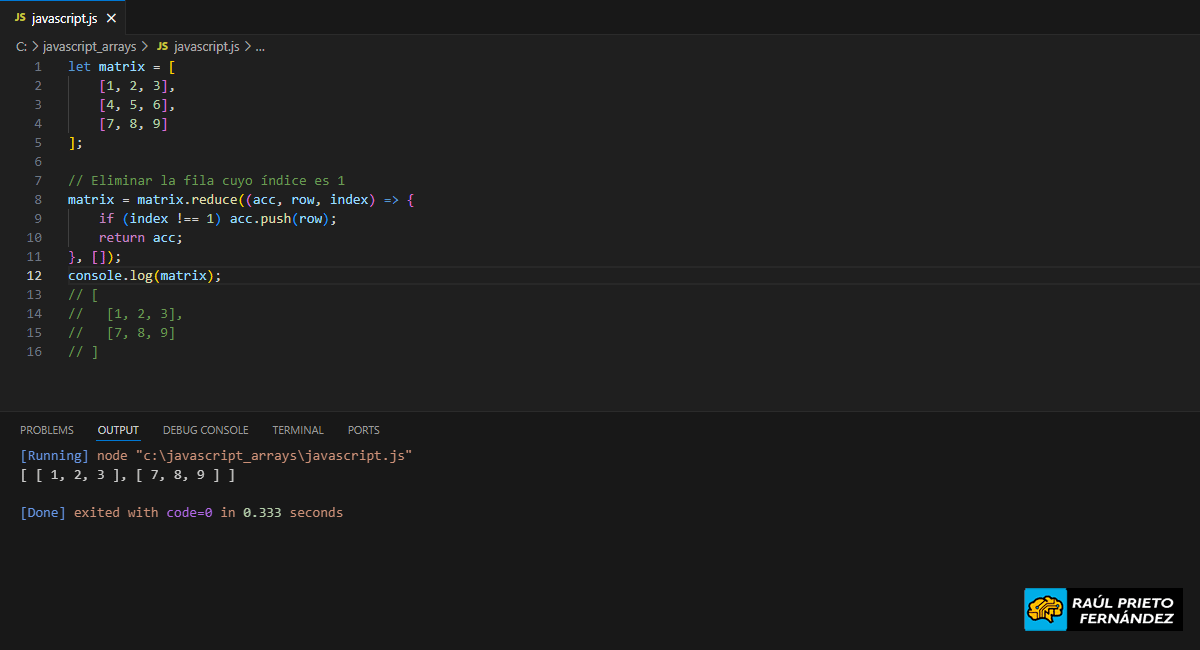
Task: Click the Raúl Prieto Fernández tiger logo
Action: coord(1046,609)
